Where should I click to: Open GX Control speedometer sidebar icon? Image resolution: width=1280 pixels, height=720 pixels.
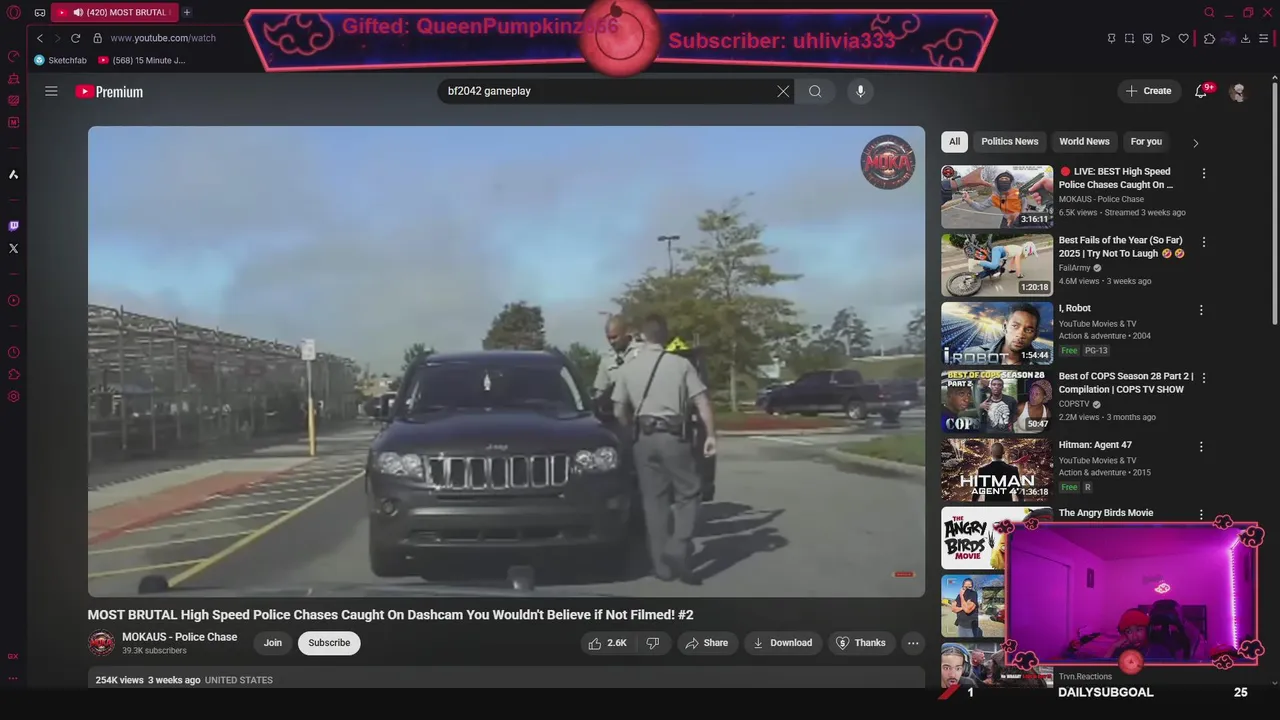click(13, 56)
